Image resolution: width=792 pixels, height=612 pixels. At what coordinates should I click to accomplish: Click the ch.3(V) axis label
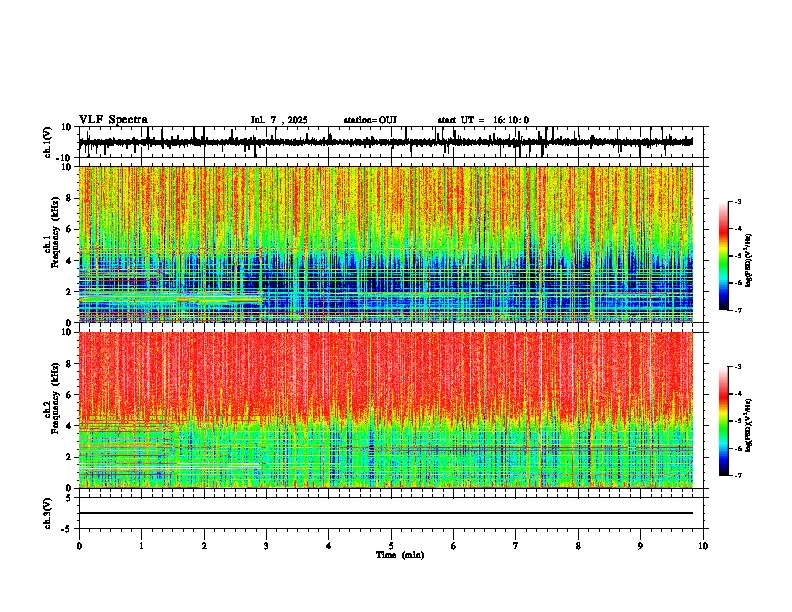tap(48, 513)
